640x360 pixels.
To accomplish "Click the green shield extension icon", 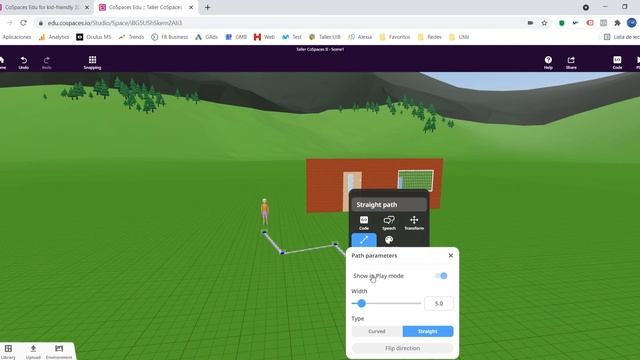I will pos(562,23).
